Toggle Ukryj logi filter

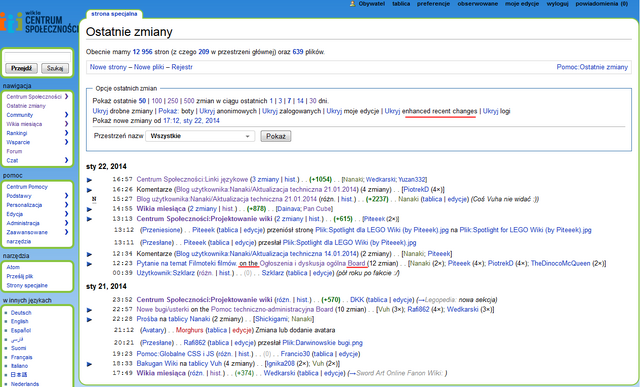point(490,111)
